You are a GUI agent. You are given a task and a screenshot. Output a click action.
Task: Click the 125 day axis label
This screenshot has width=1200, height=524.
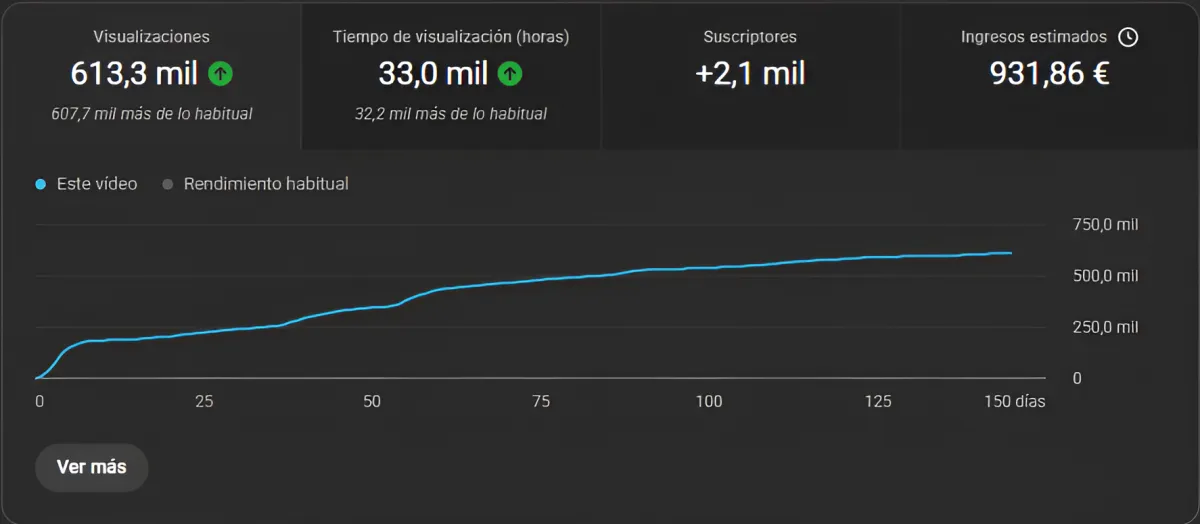click(x=878, y=402)
